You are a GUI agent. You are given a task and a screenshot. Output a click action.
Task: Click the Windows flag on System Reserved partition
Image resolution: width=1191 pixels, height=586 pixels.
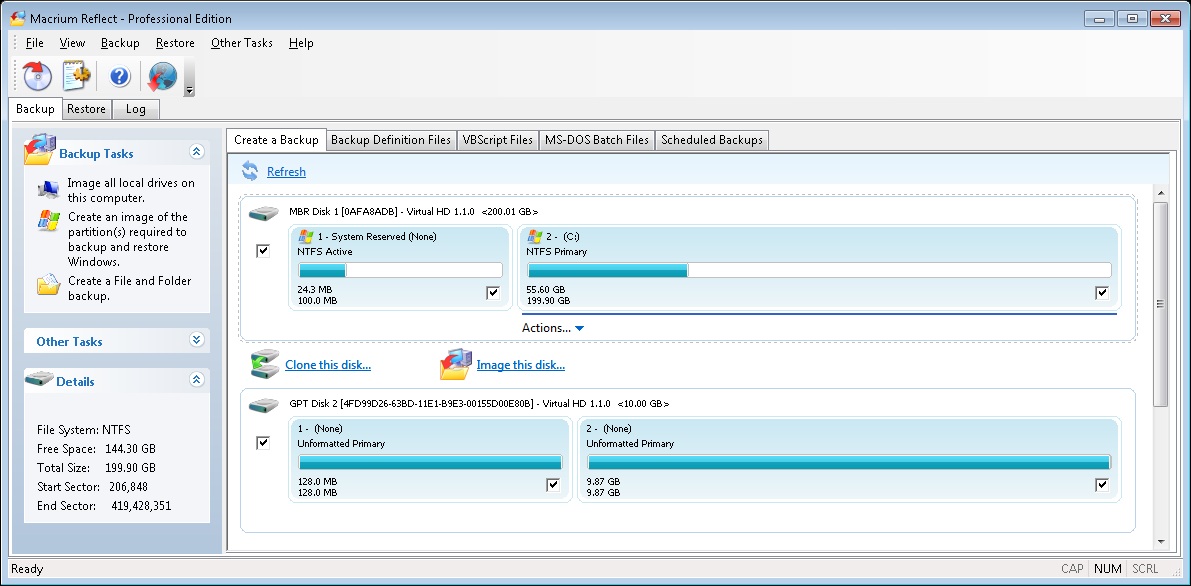coord(306,236)
